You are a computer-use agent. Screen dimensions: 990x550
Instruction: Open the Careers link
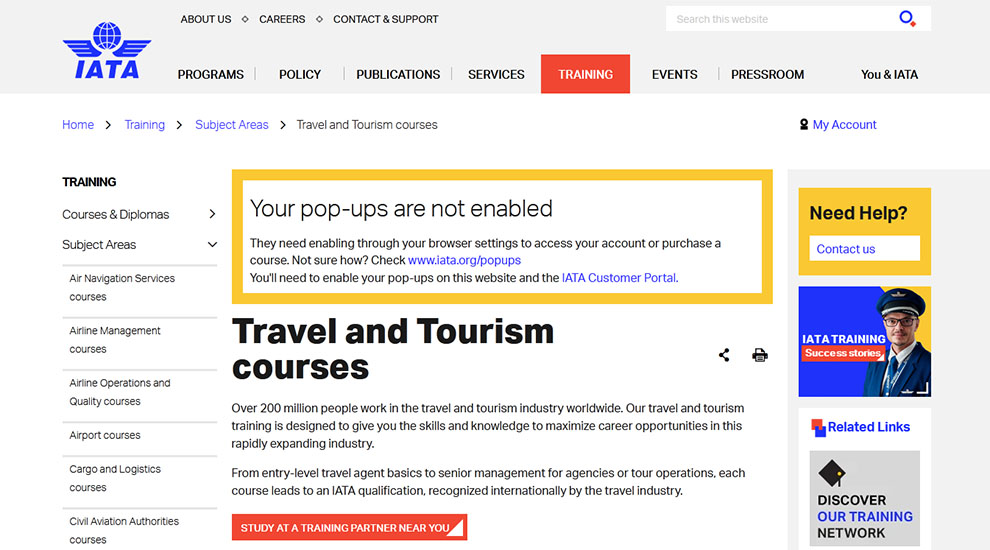click(x=282, y=19)
